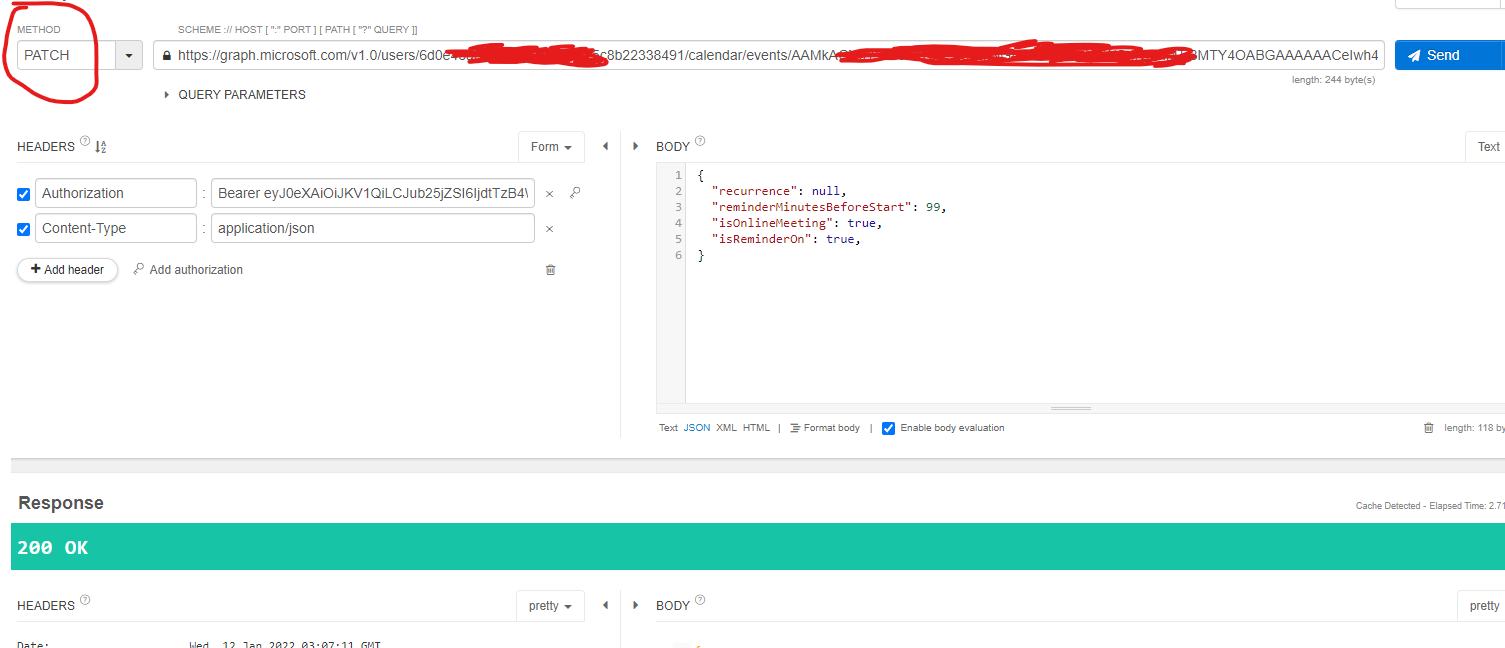The image size is (1505, 648).
Task: Switch body syntax to JSON
Action: pyautogui.click(x=697, y=428)
